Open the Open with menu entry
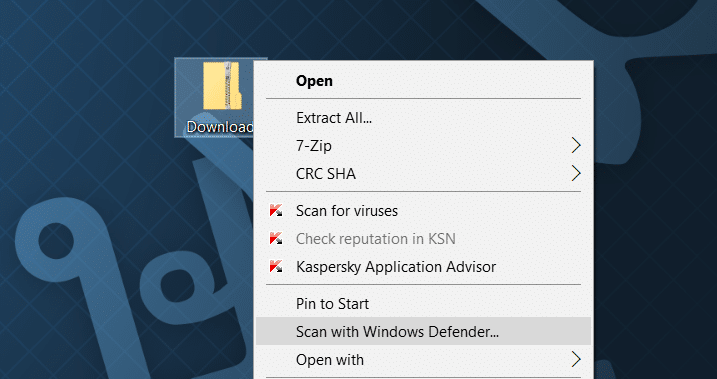This screenshot has width=717, height=379. (x=423, y=360)
